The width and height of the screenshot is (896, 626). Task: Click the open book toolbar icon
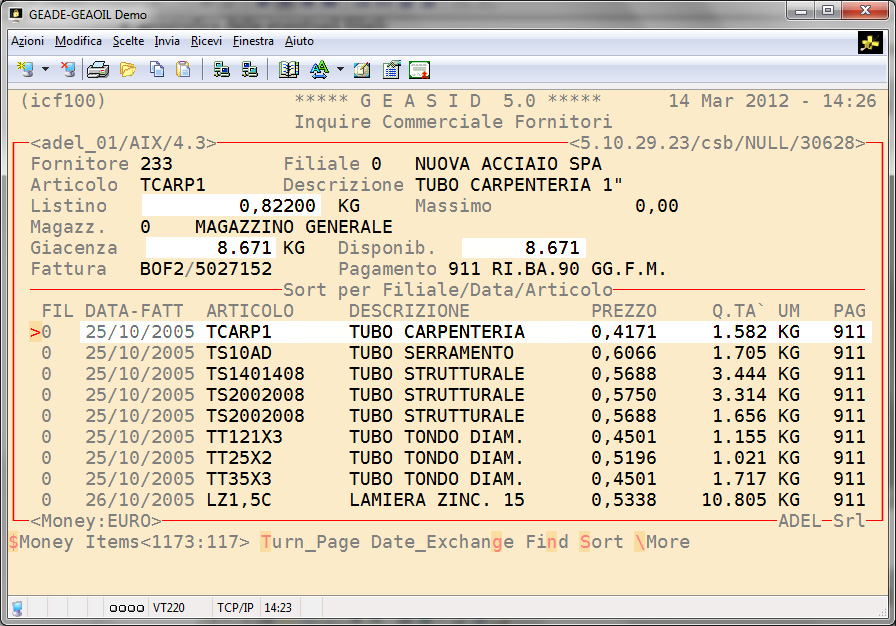(x=289, y=70)
